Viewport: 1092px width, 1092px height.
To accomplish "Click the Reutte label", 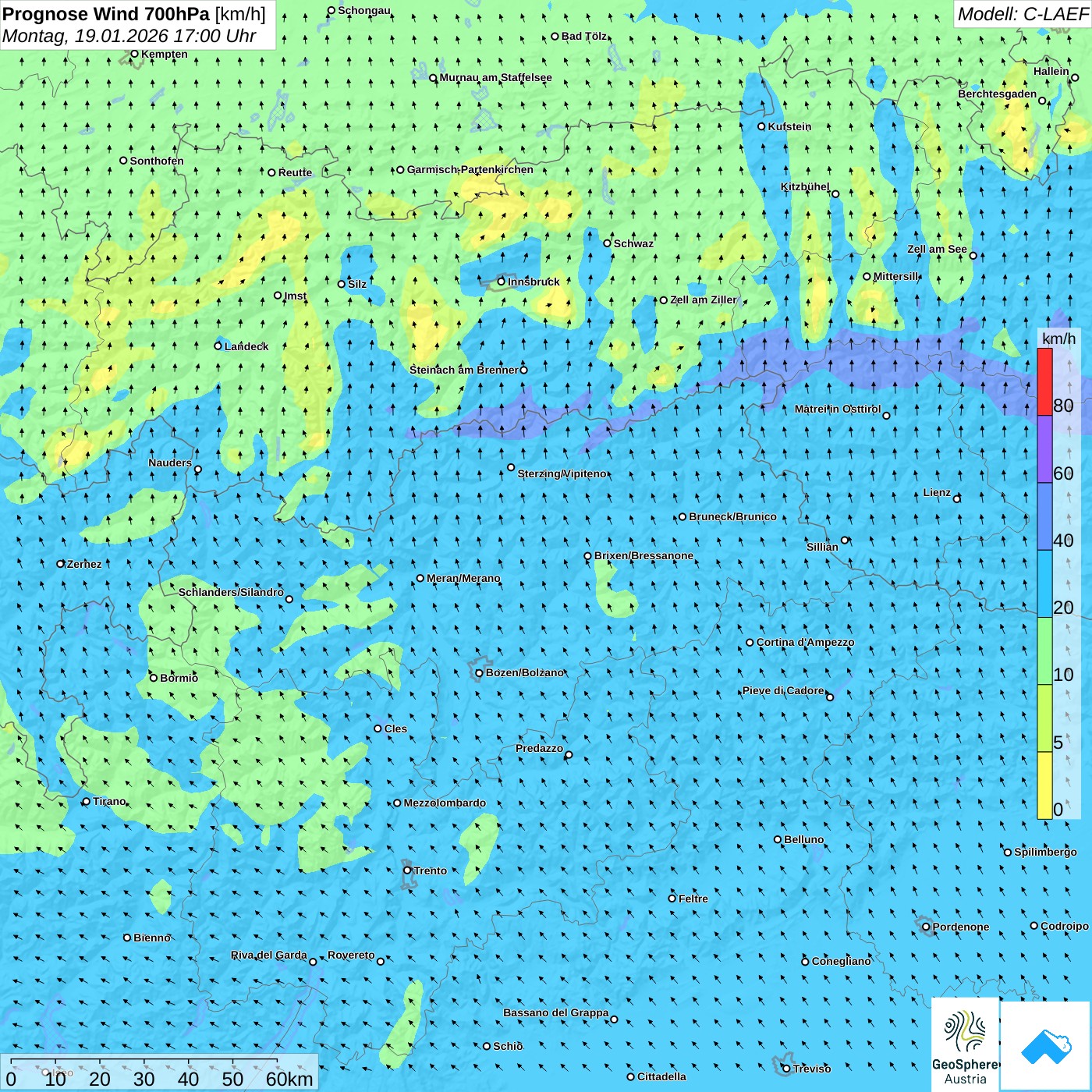I will point(295,172).
